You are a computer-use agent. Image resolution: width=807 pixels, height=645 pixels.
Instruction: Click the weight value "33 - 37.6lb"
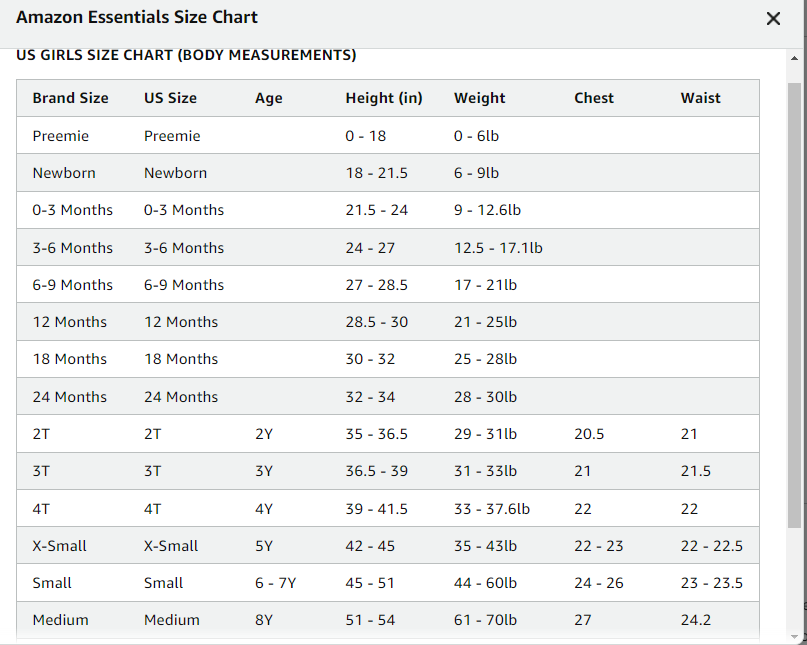[x=492, y=509]
